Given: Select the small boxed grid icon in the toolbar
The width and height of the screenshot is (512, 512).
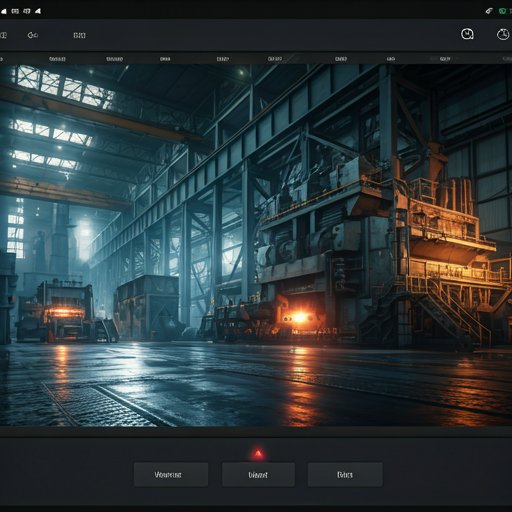Looking at the screenshot, I should coord(79,35).
